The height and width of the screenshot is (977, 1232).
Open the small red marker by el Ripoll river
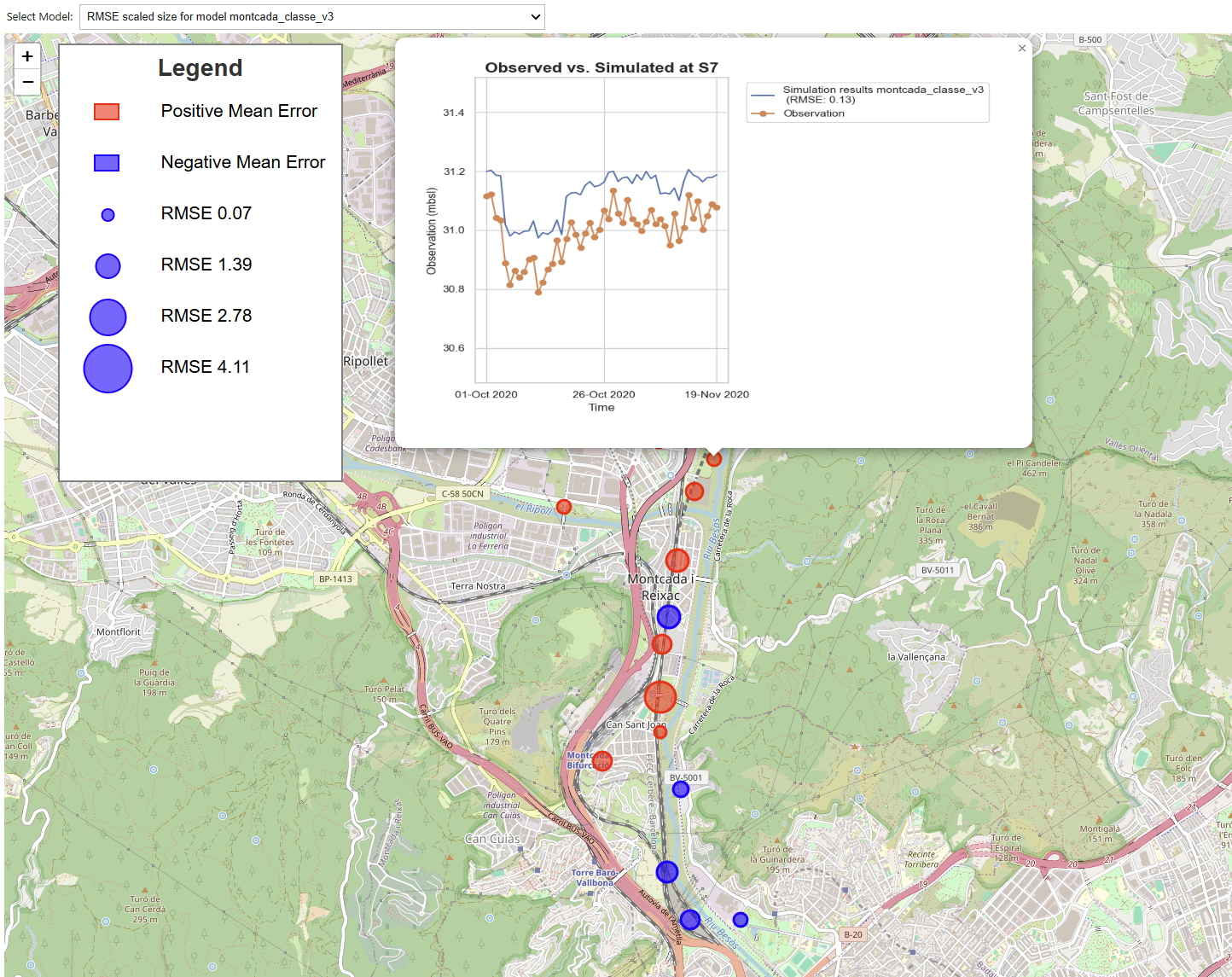coord(563,506)
